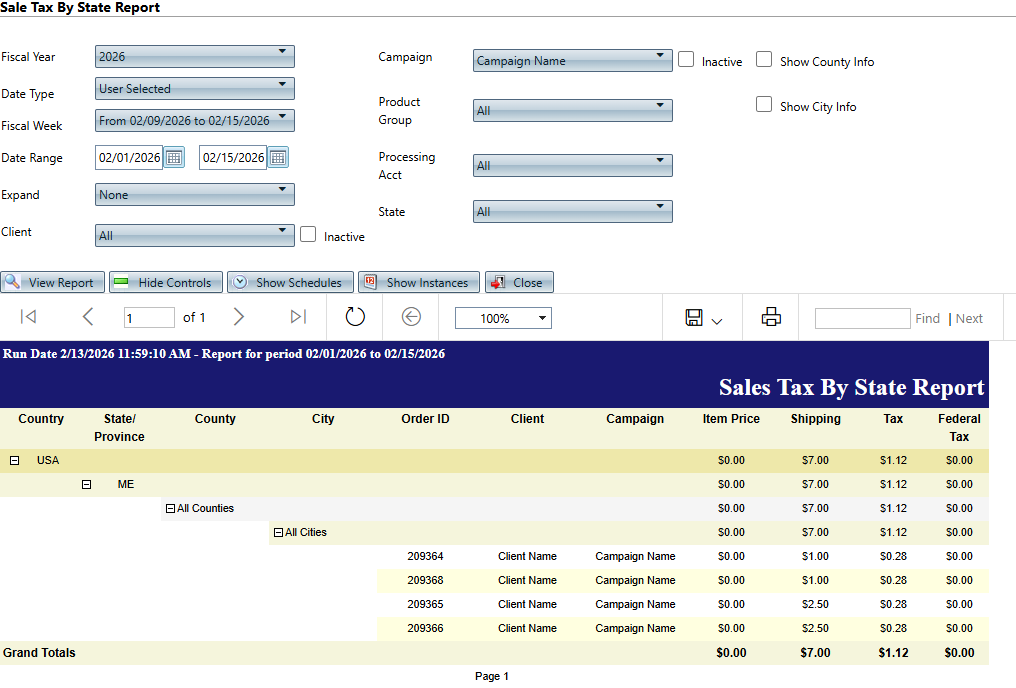Jump to last report page

[x=298, y=317]
